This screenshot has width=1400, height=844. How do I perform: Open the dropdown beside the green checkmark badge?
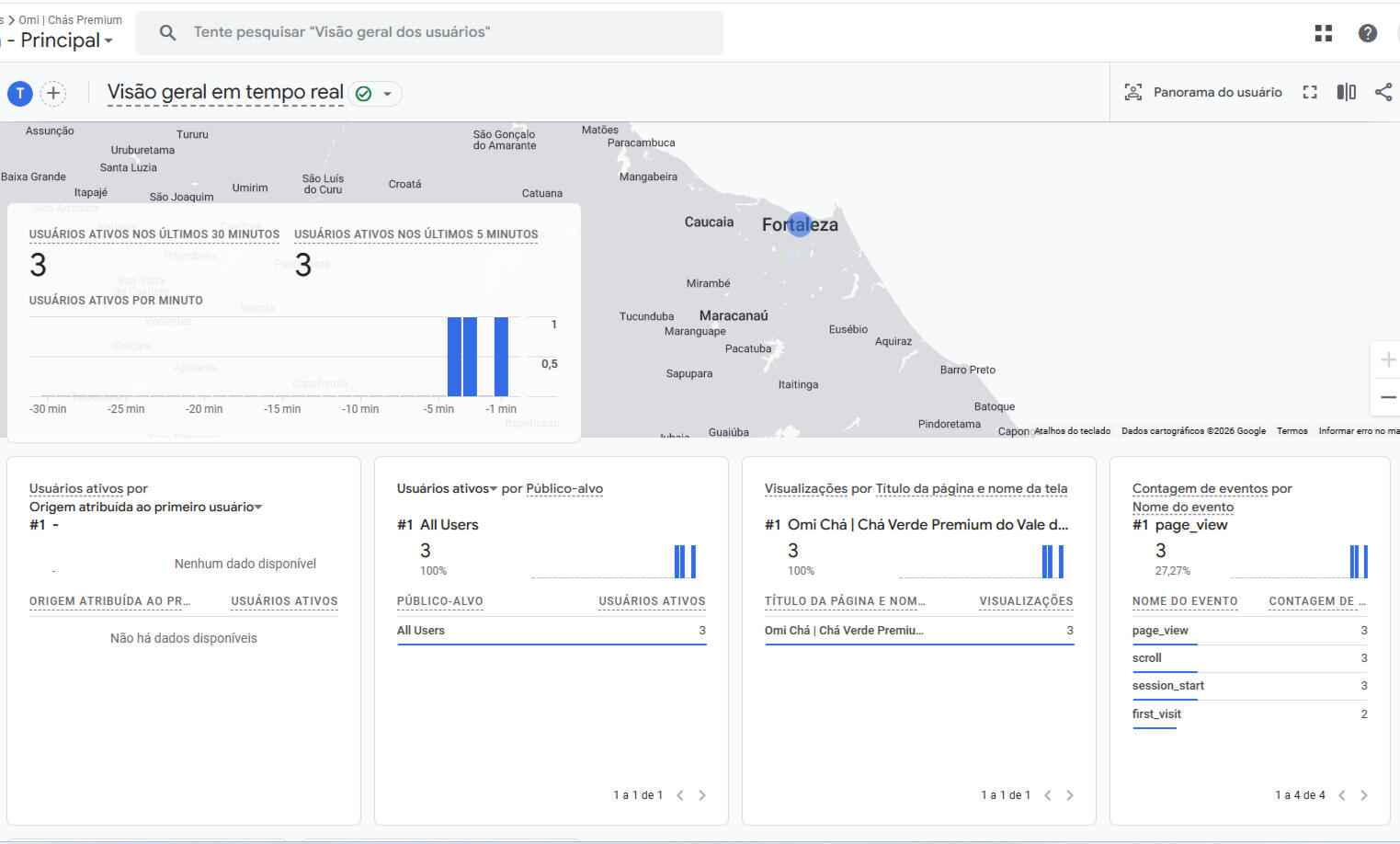(389, 93)
